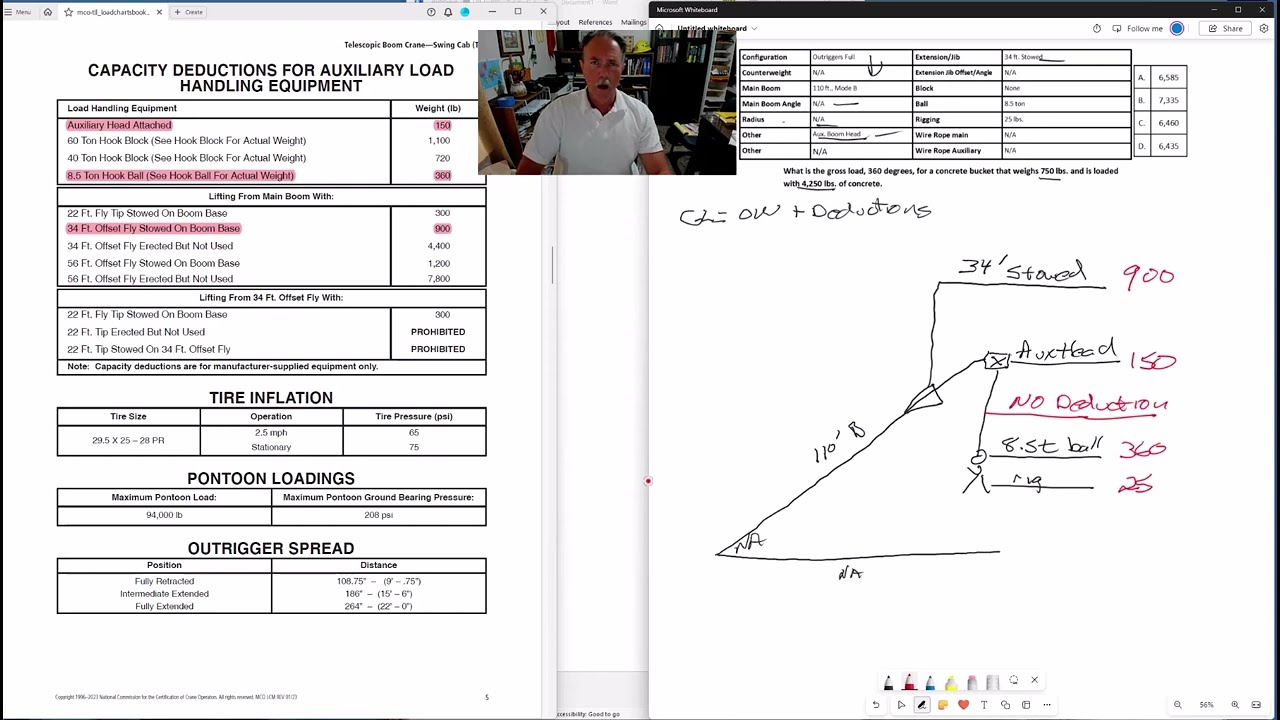Click the 56% zoom level
1280x720 pixels.
1206,705
